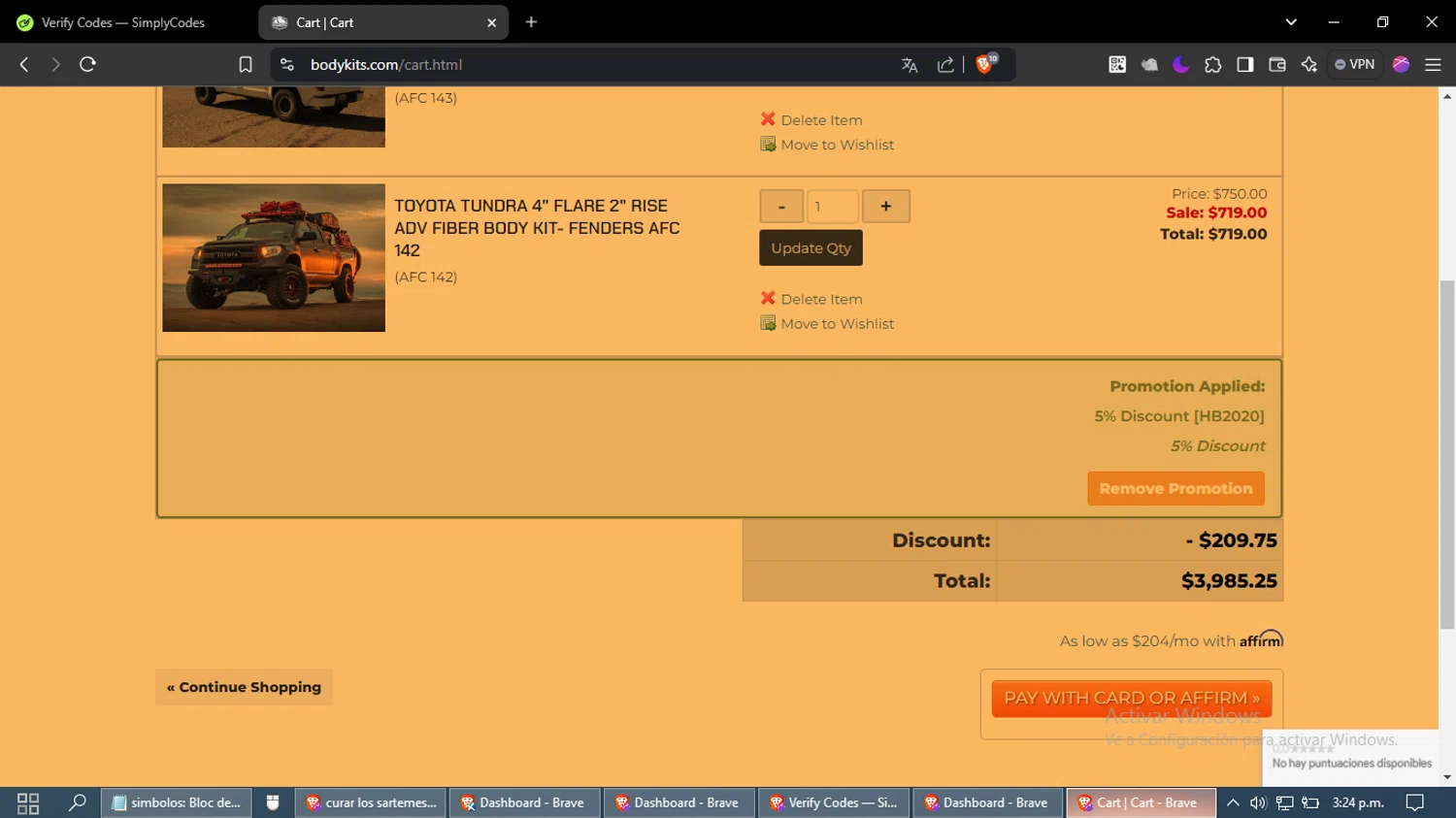This screenshot has height=818, width=1456.
Task: Open Toyota Tundra AFC 142 product title
Action: (537, 228)
